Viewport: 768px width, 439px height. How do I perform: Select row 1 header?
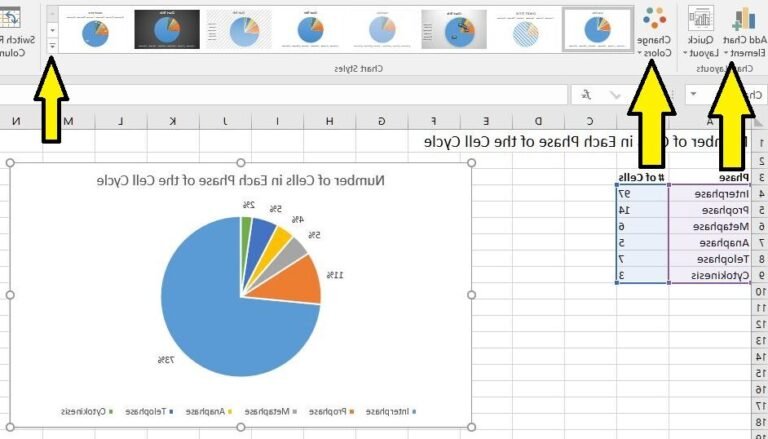[x=760, y=143]
